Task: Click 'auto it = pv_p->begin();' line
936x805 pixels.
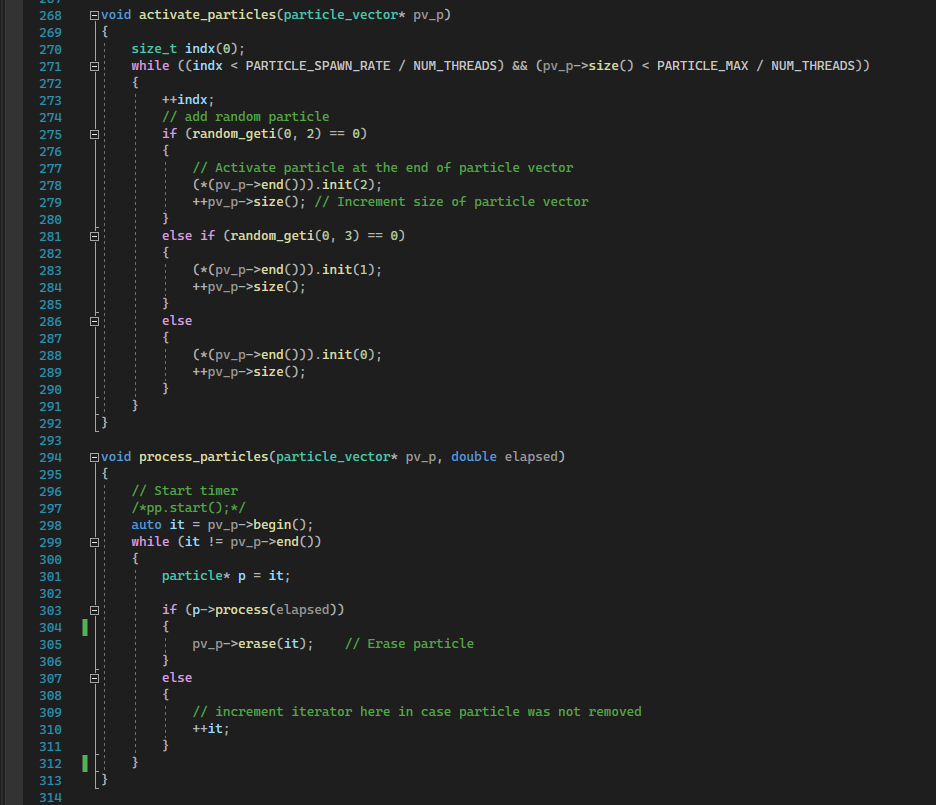Action: [x=222, y=525]
